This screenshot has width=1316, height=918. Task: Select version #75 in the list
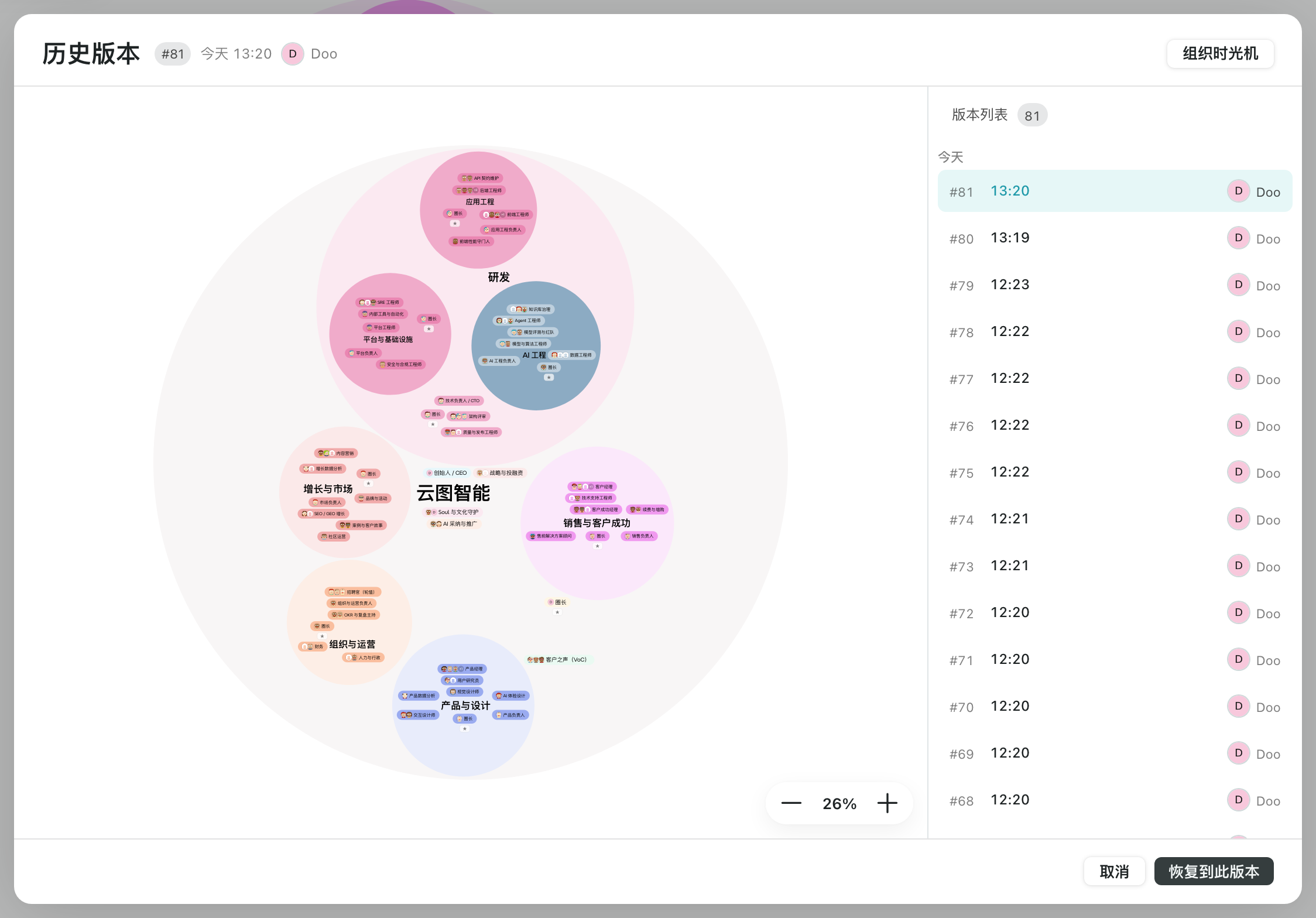click(x=1115, y=472)
